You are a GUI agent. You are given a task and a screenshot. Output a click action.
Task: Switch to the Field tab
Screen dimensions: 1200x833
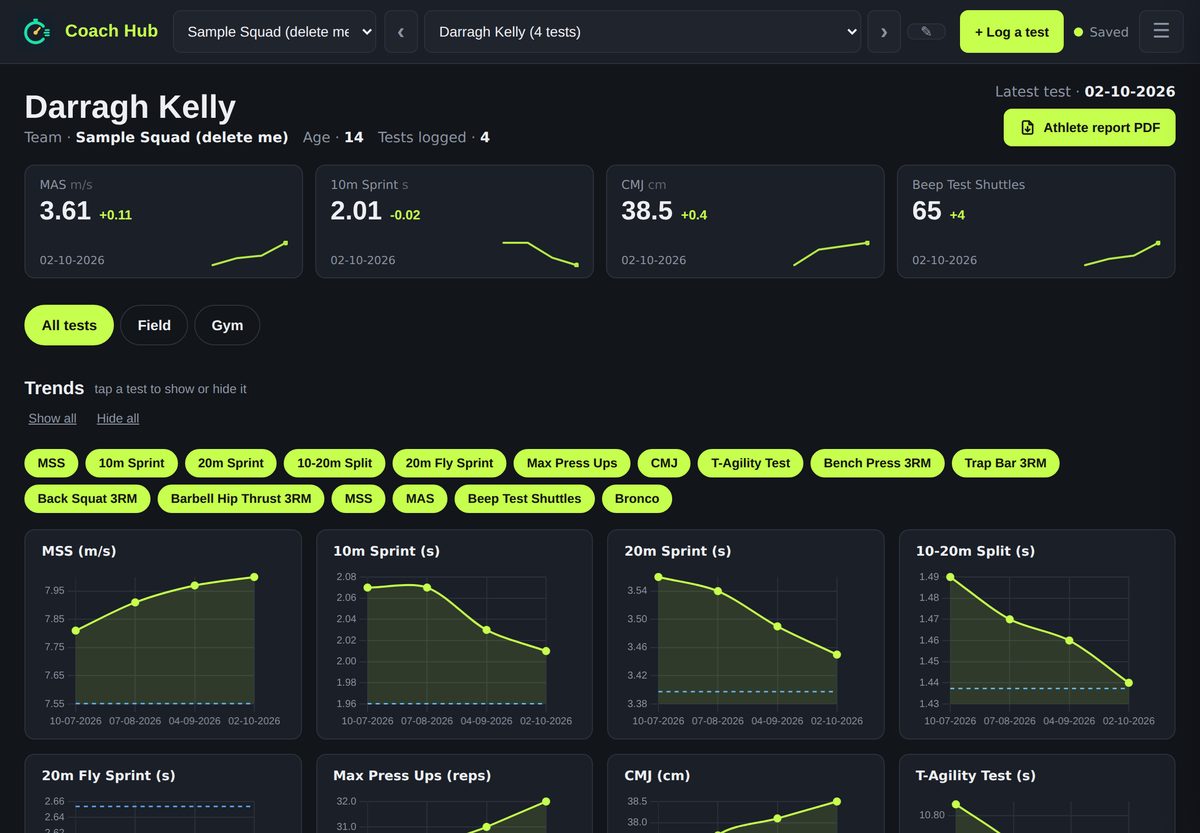[x=154, y=325]
